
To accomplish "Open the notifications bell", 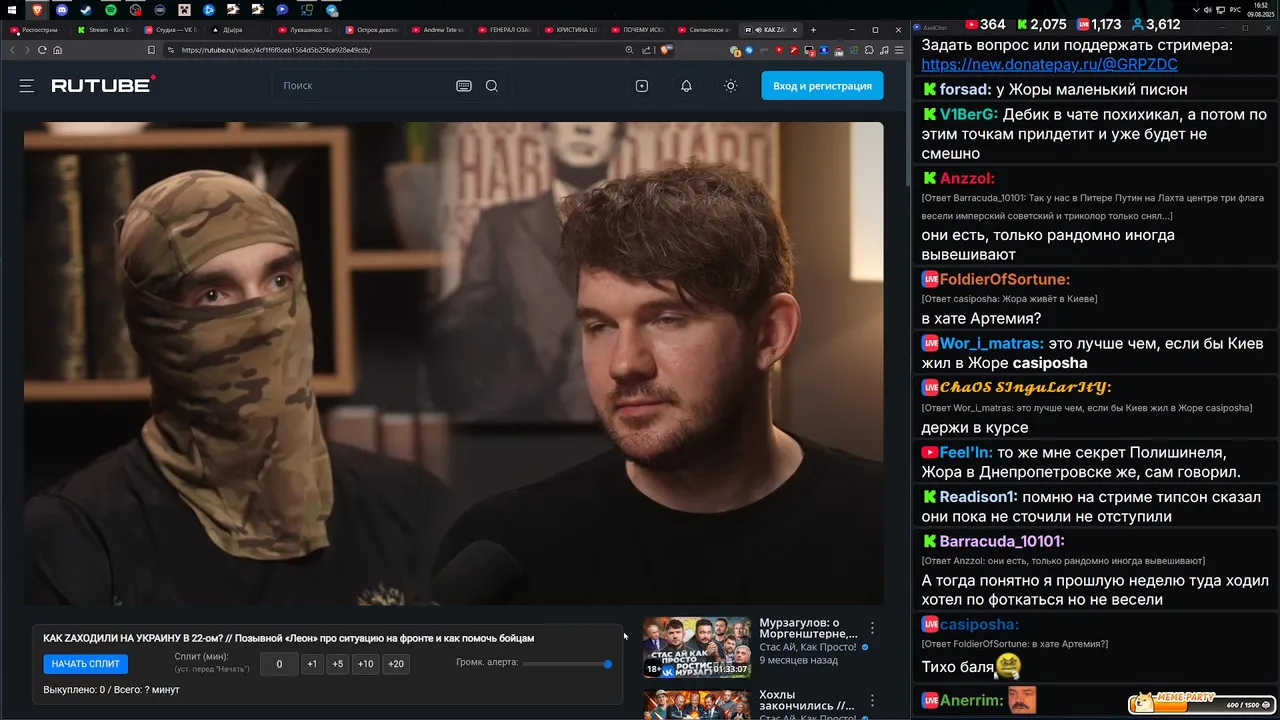I will [686, 86].
